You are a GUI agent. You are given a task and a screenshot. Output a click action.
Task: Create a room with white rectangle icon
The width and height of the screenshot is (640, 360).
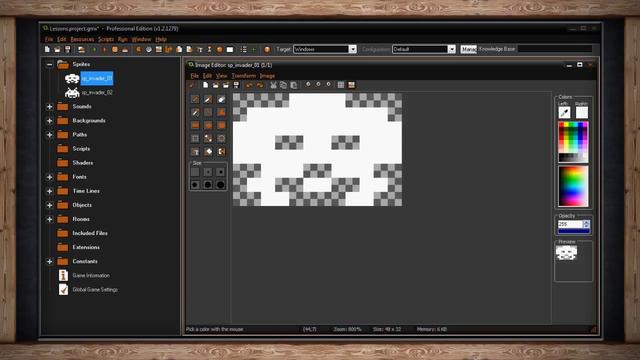click(230, 49)
